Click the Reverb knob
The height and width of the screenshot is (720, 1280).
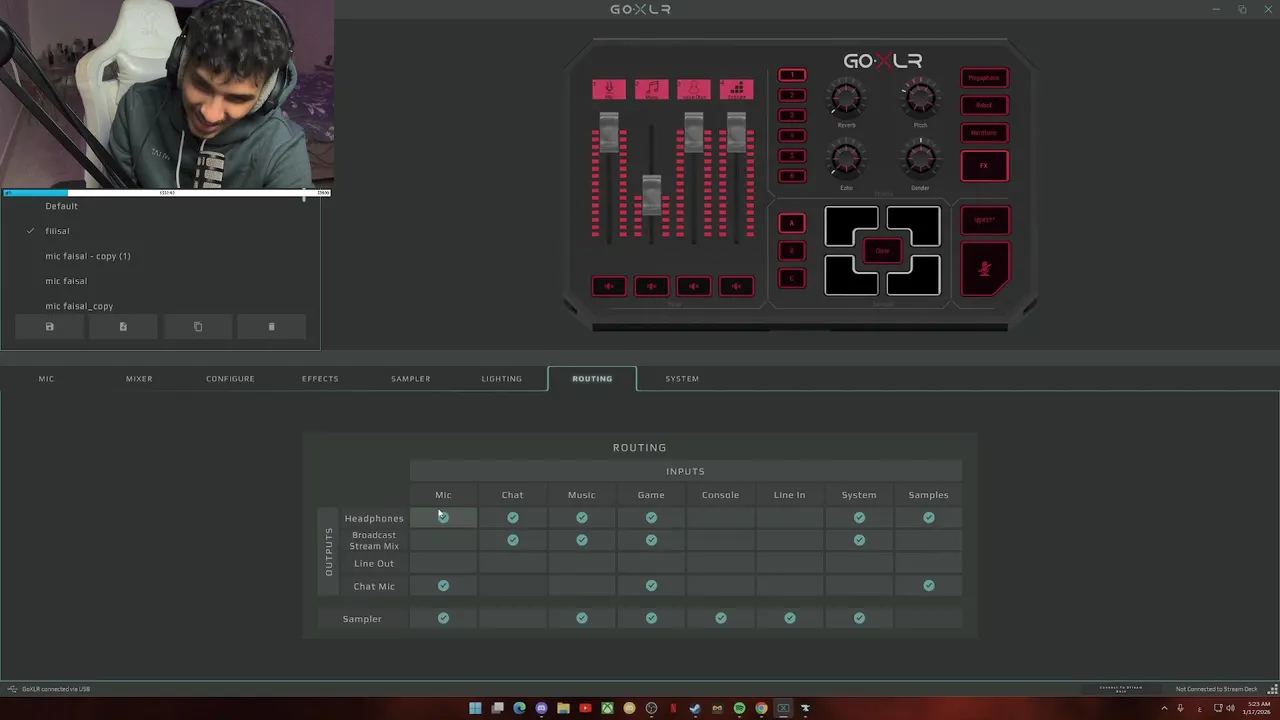pyautogui.click(x=846, y=98)
